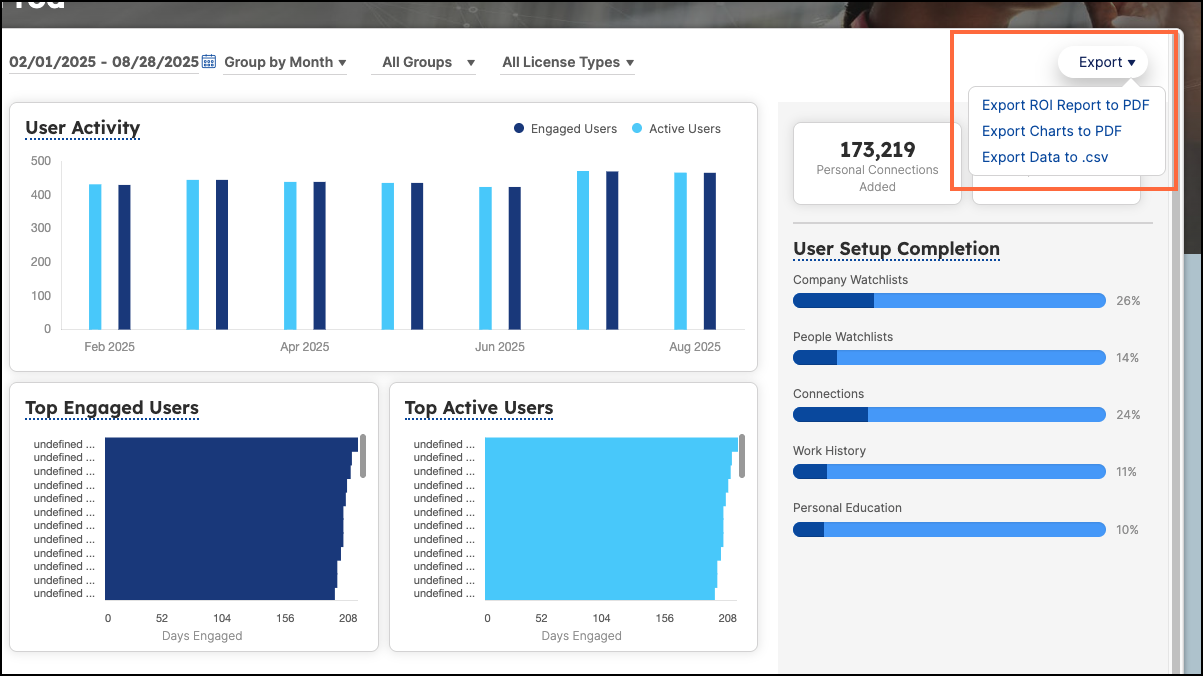Click the Top Engaged Users heading
Image resolution: width=1203 pixels, height=676 pixels.
tap(112, 408)
